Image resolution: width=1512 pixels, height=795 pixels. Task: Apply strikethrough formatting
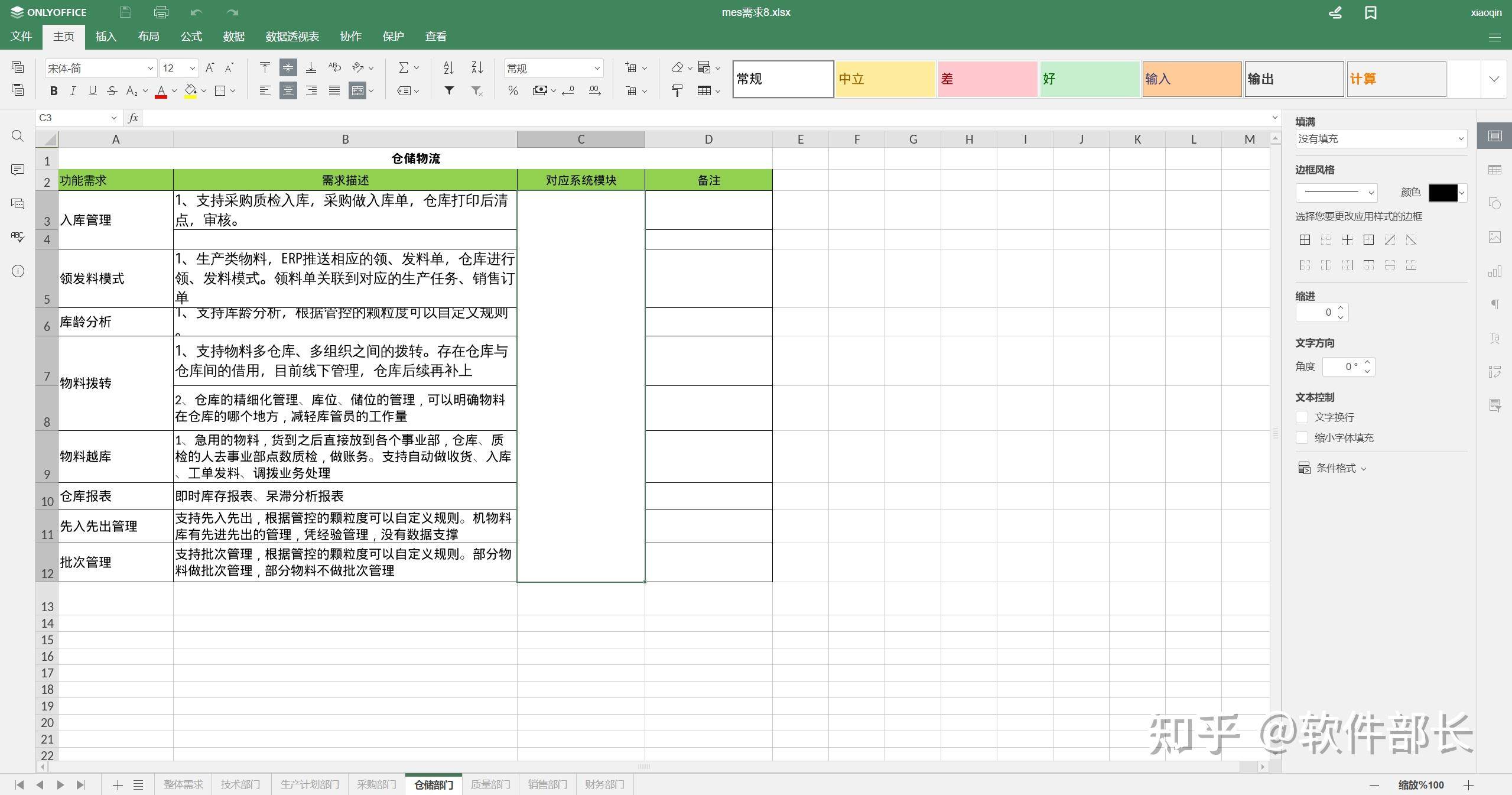[112, 90]
